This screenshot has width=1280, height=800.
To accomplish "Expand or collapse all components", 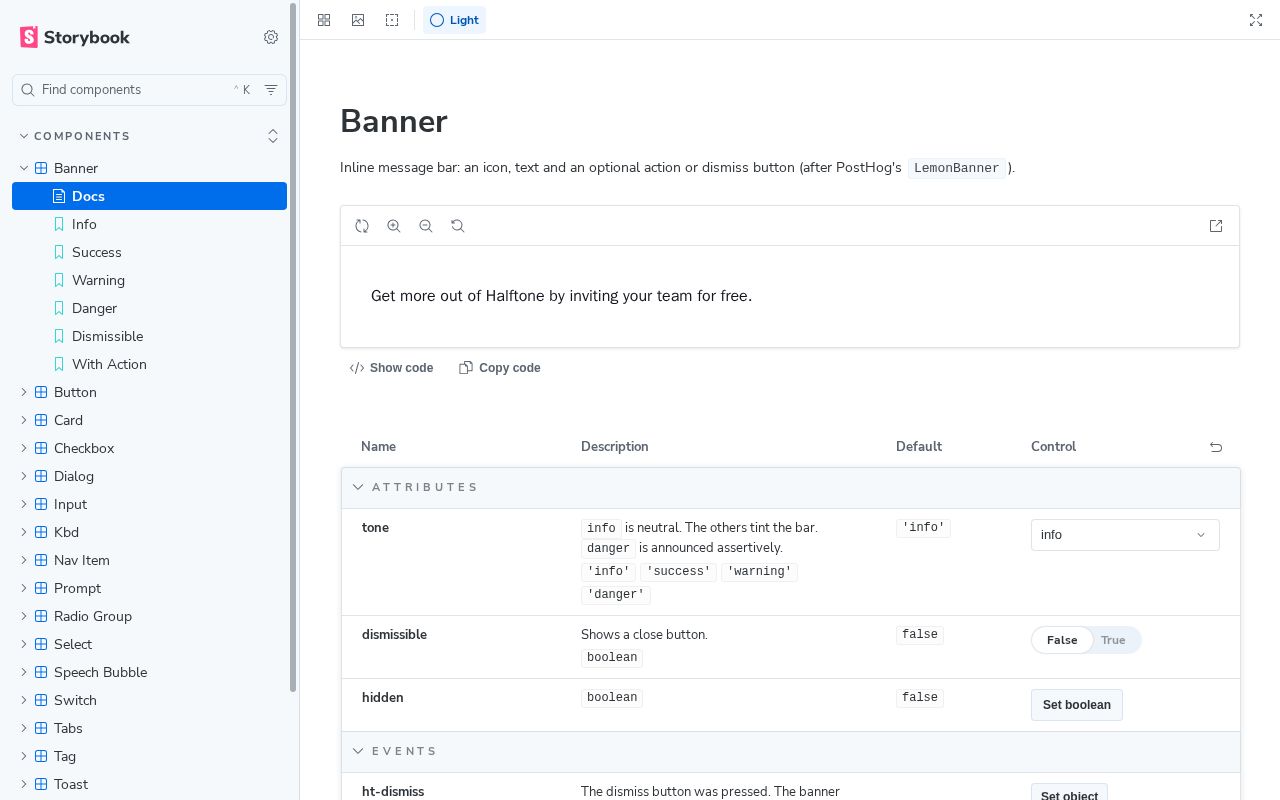I will click(273, 136).
